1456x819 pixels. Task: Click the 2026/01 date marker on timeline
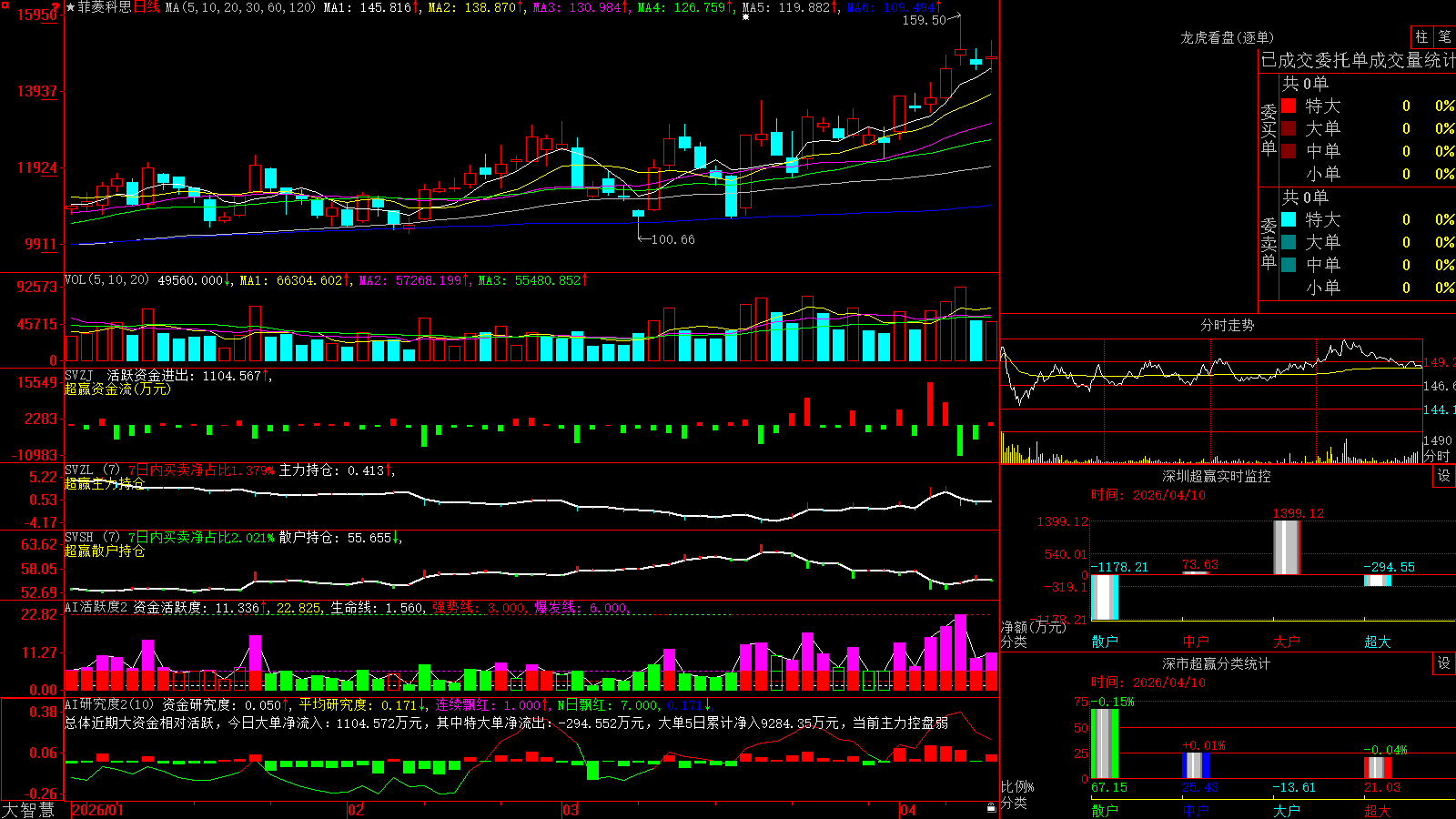(97, 810)
